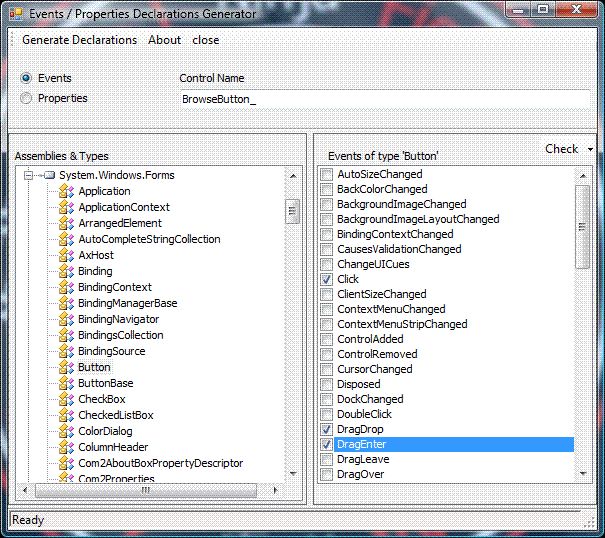
Task: Check the ControlAdded event checkbox
Action: [x=326, y=339]
